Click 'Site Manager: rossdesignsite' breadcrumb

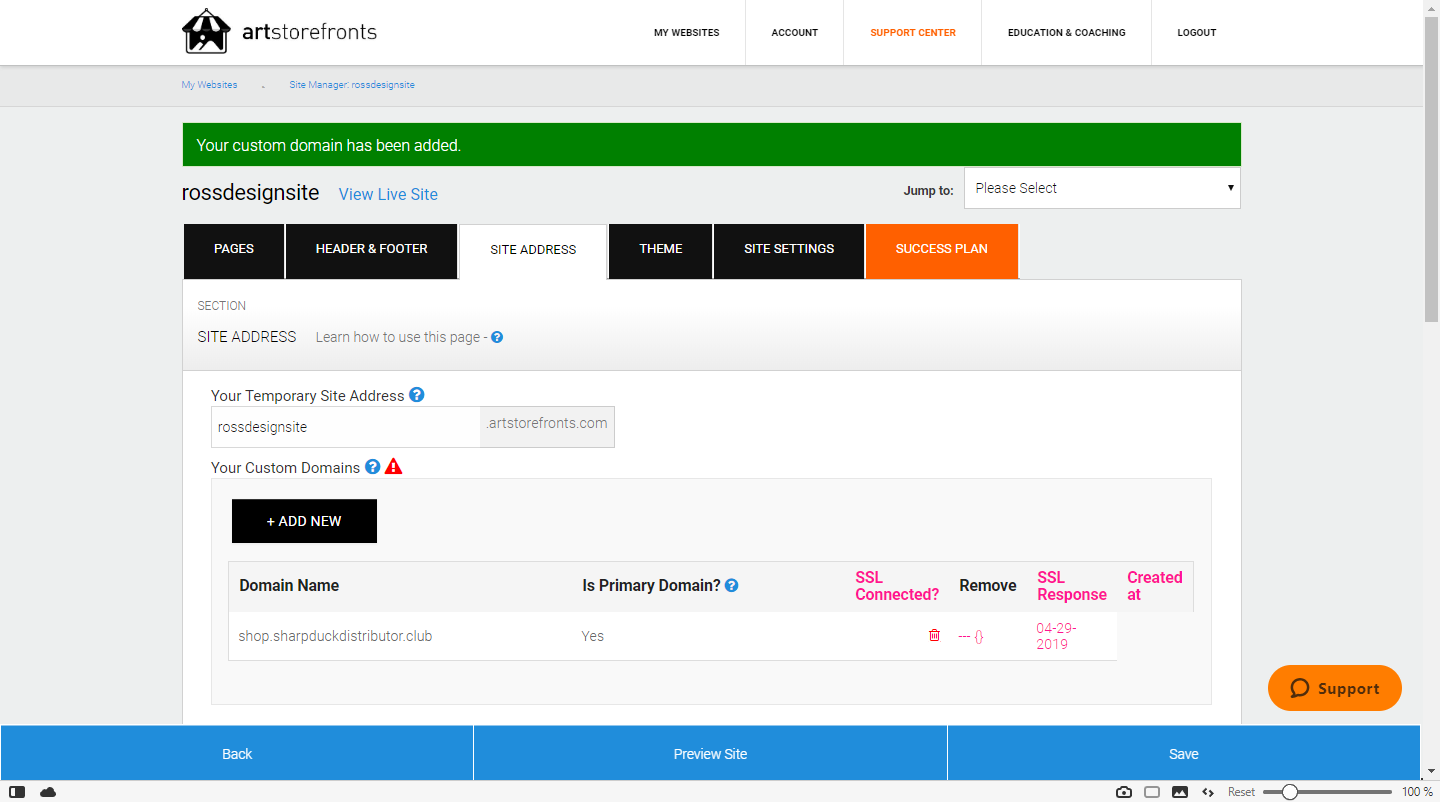point(352,85)
